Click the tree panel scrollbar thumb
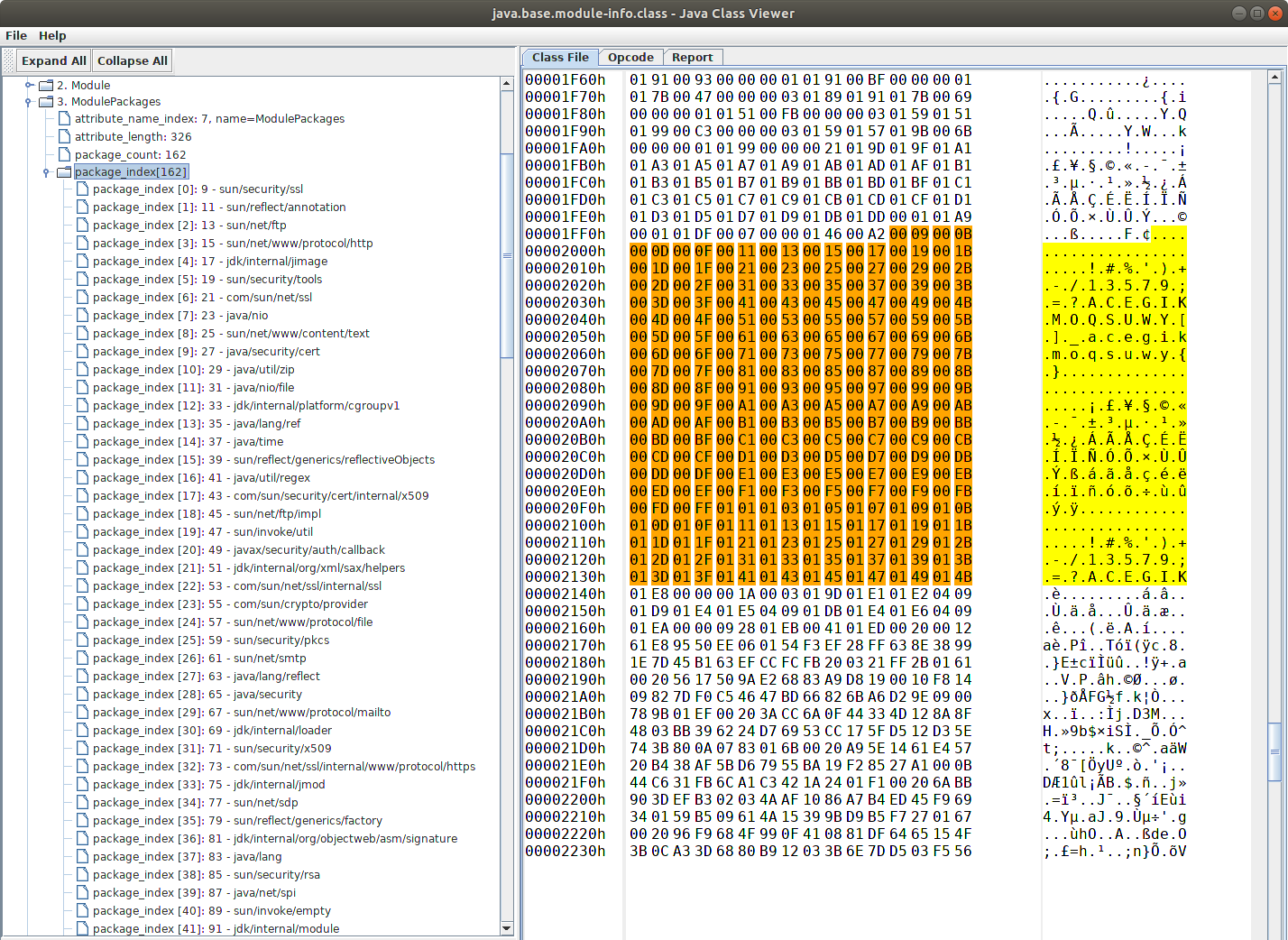The height and width of the screenshot is (940, 1288). tap(506, 255)
